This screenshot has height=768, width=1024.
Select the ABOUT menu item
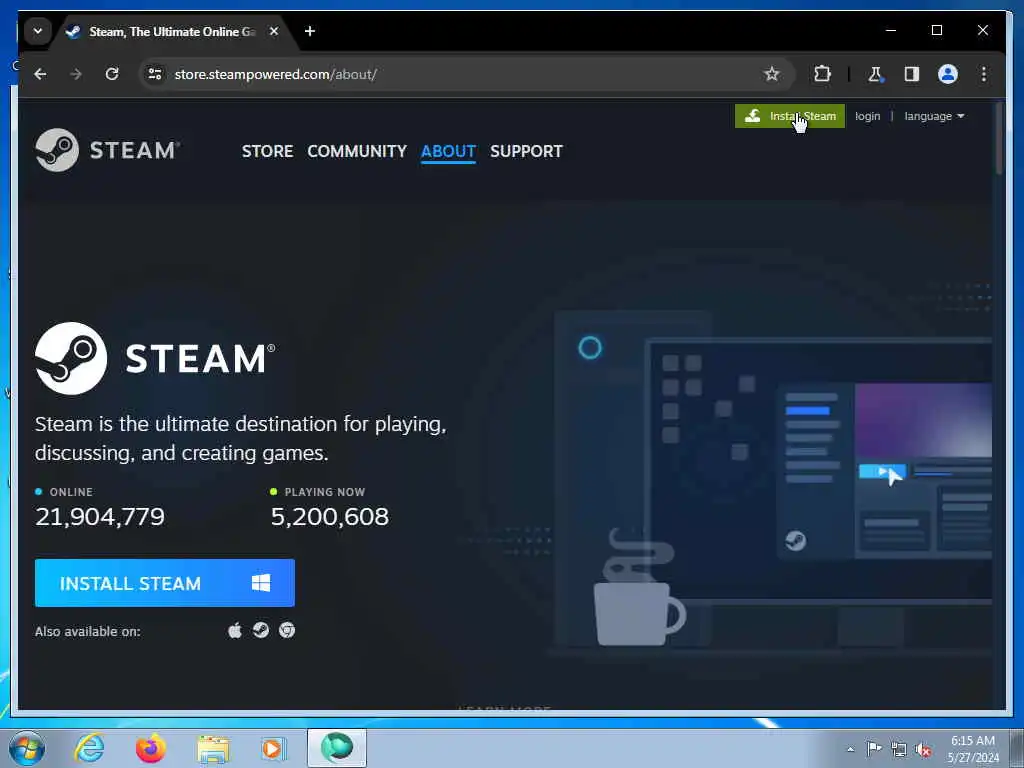[x=448, y=151]
